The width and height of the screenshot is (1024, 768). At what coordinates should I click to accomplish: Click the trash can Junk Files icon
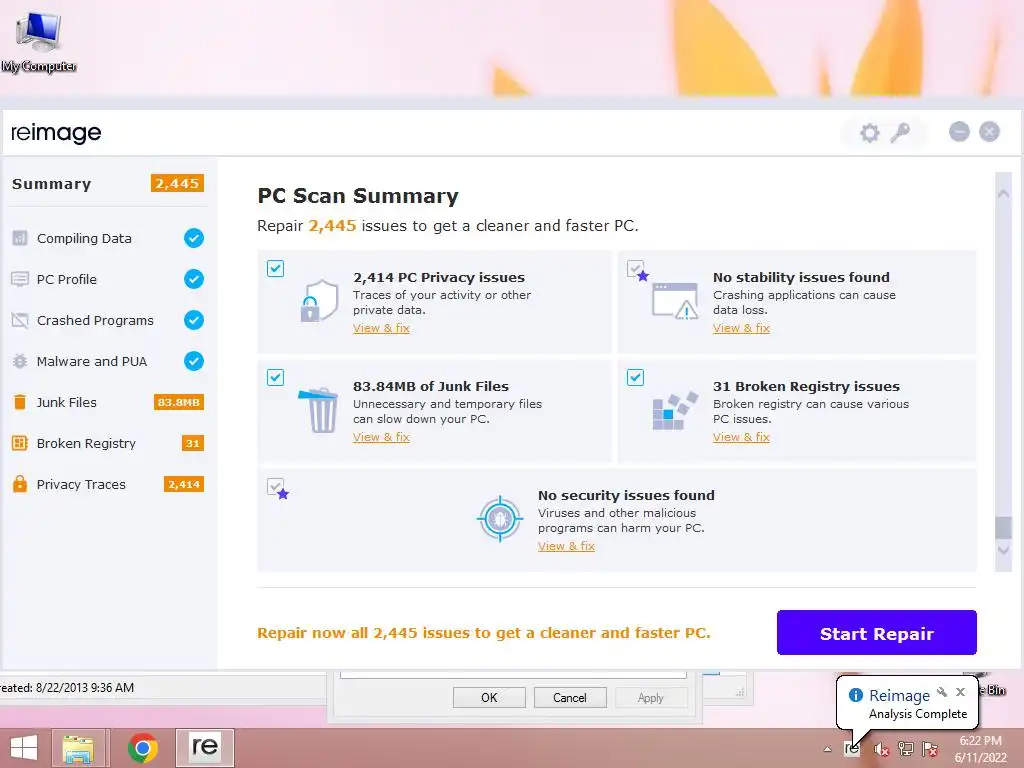[x=319, y=410]
